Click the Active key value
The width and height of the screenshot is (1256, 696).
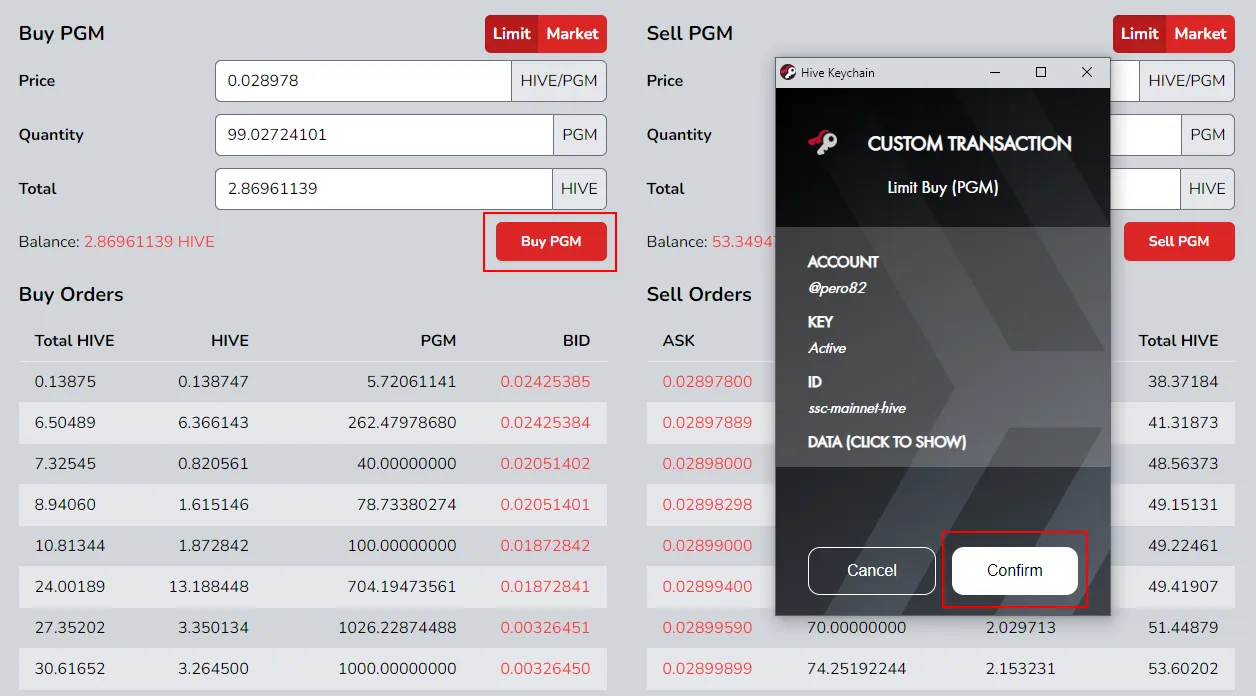coord(827,348)
